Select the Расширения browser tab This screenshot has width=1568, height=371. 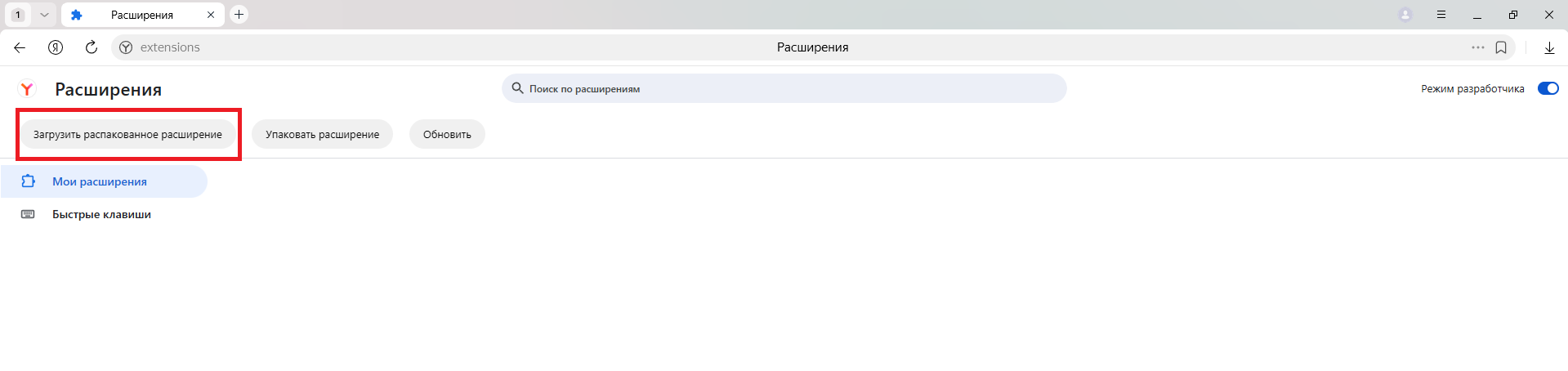[142, 15]
